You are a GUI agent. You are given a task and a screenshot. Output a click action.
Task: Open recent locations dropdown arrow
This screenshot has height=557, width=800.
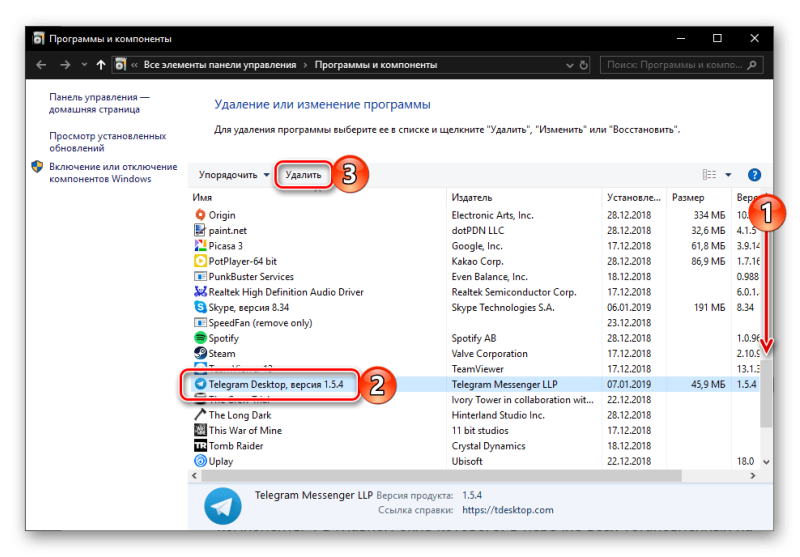coord(84,65)
